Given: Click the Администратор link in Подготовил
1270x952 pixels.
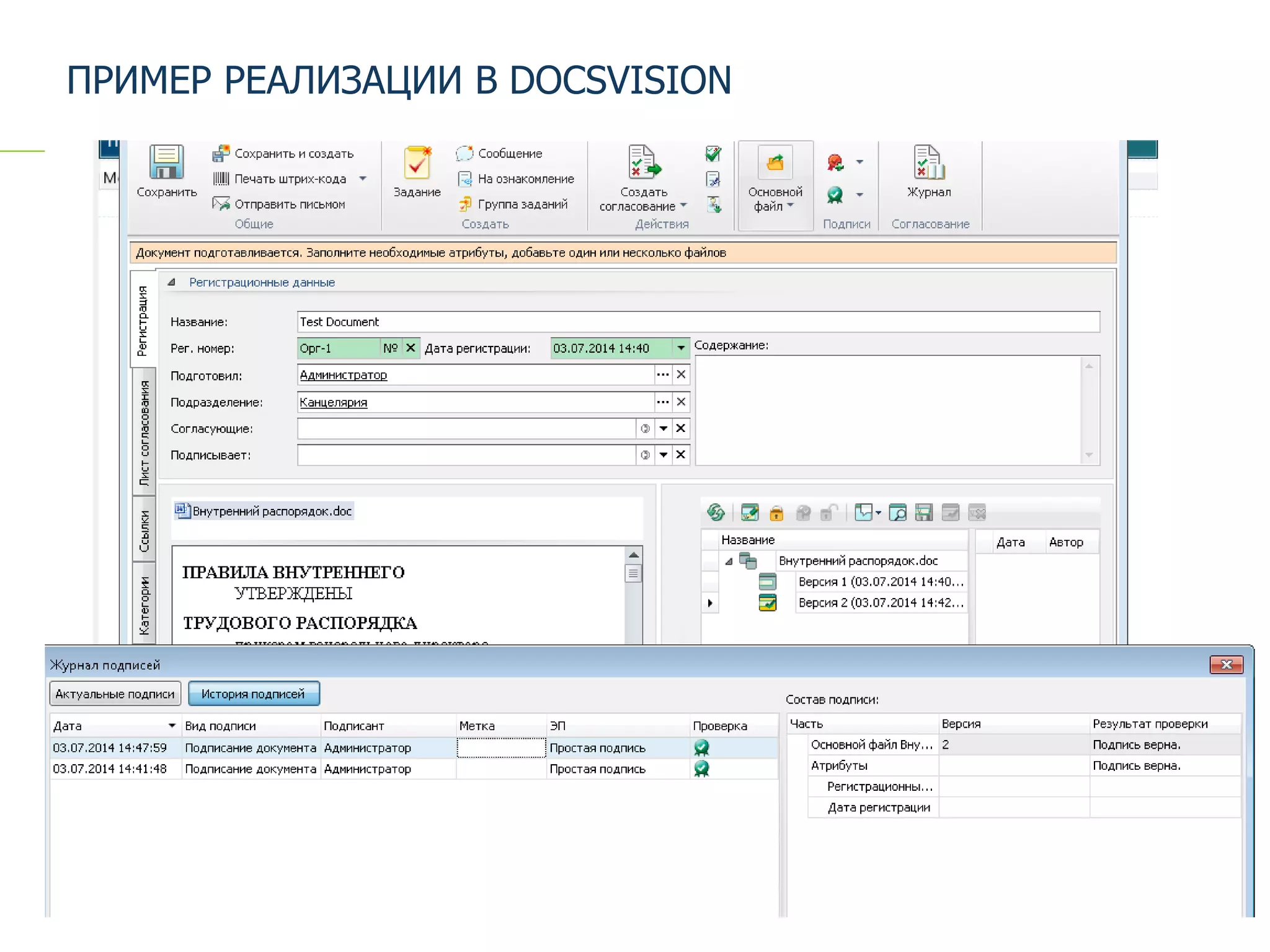Looking at the screenshot, I should (x=343, y=375).
